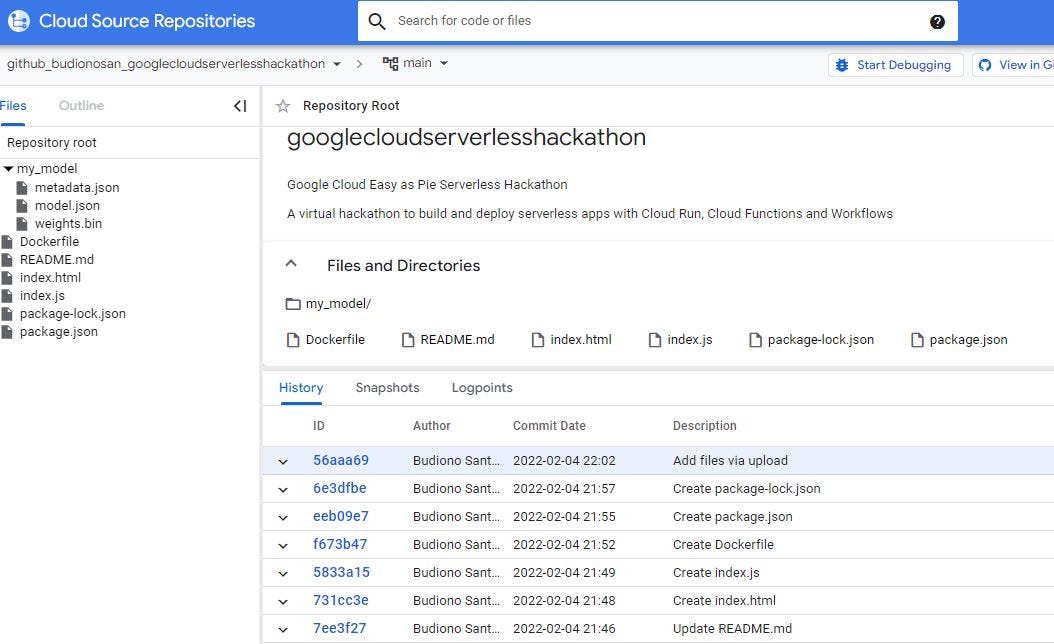
Task: Select the Logpoints tab
Action: coord(482,388)
